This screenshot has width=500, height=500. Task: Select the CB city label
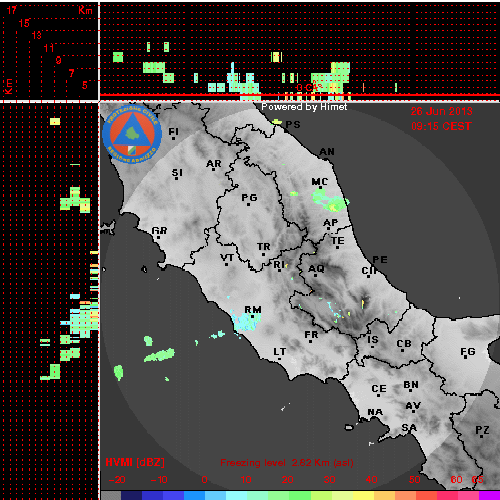click(404, 344)
